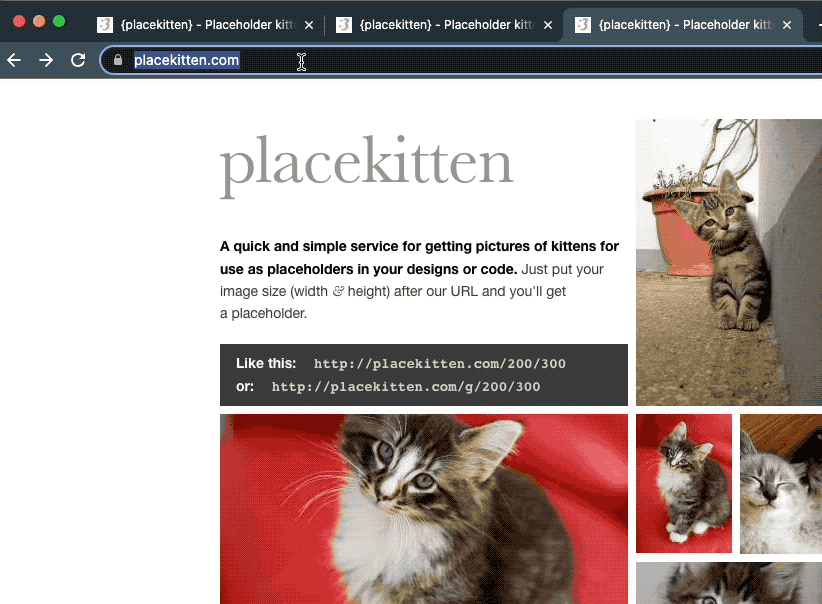Close the third placekitten tab

787,25
